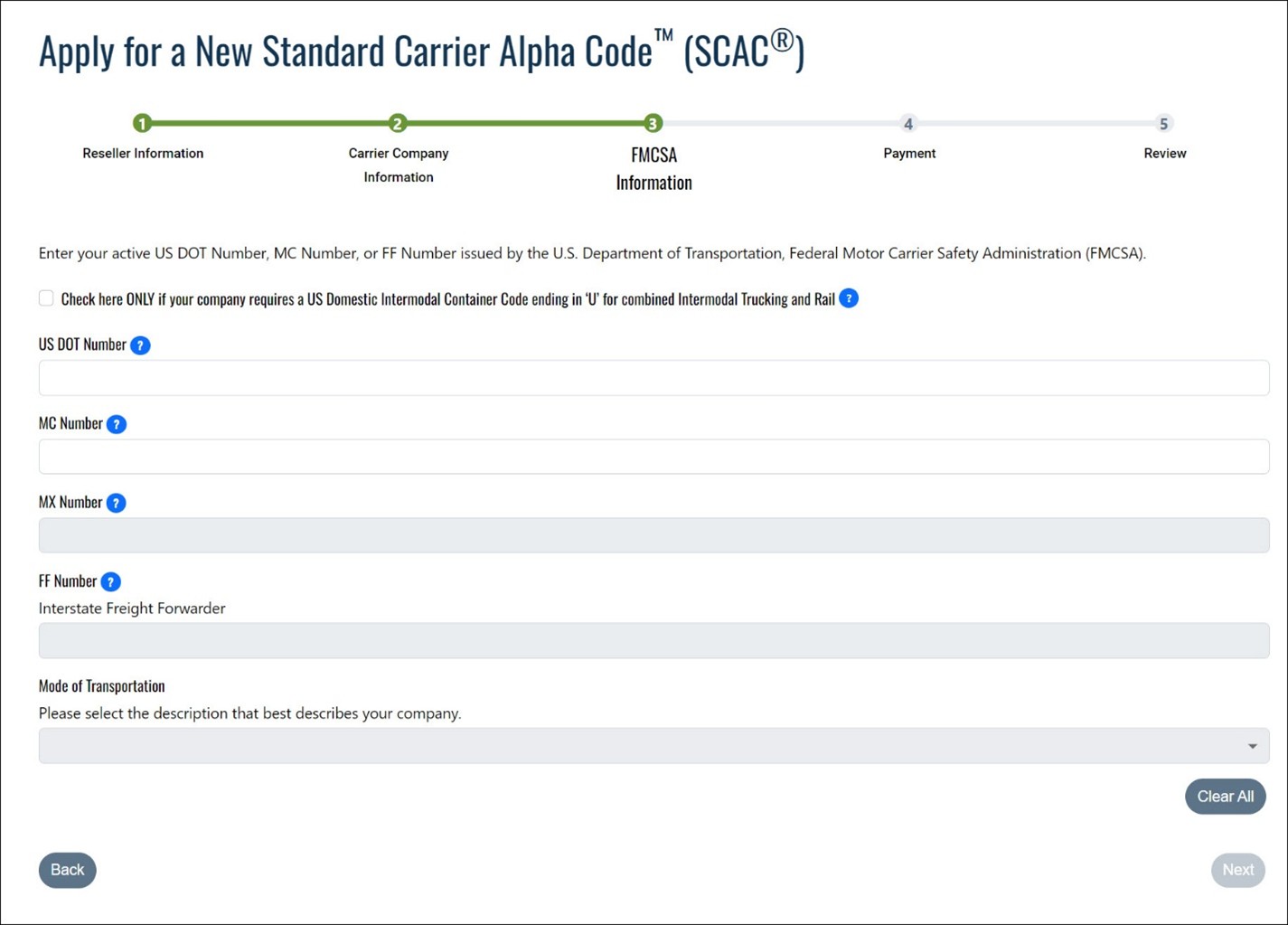Click the Back button
The image size is (1288, 925).
coord(68,870)
